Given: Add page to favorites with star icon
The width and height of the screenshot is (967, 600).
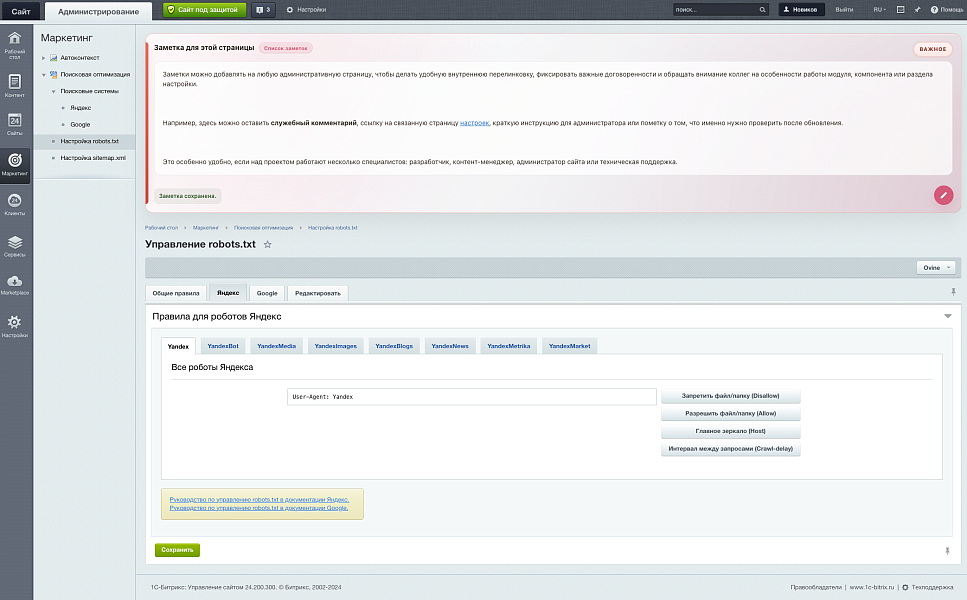Looking at the screenshot, I should tap(268, 245).
